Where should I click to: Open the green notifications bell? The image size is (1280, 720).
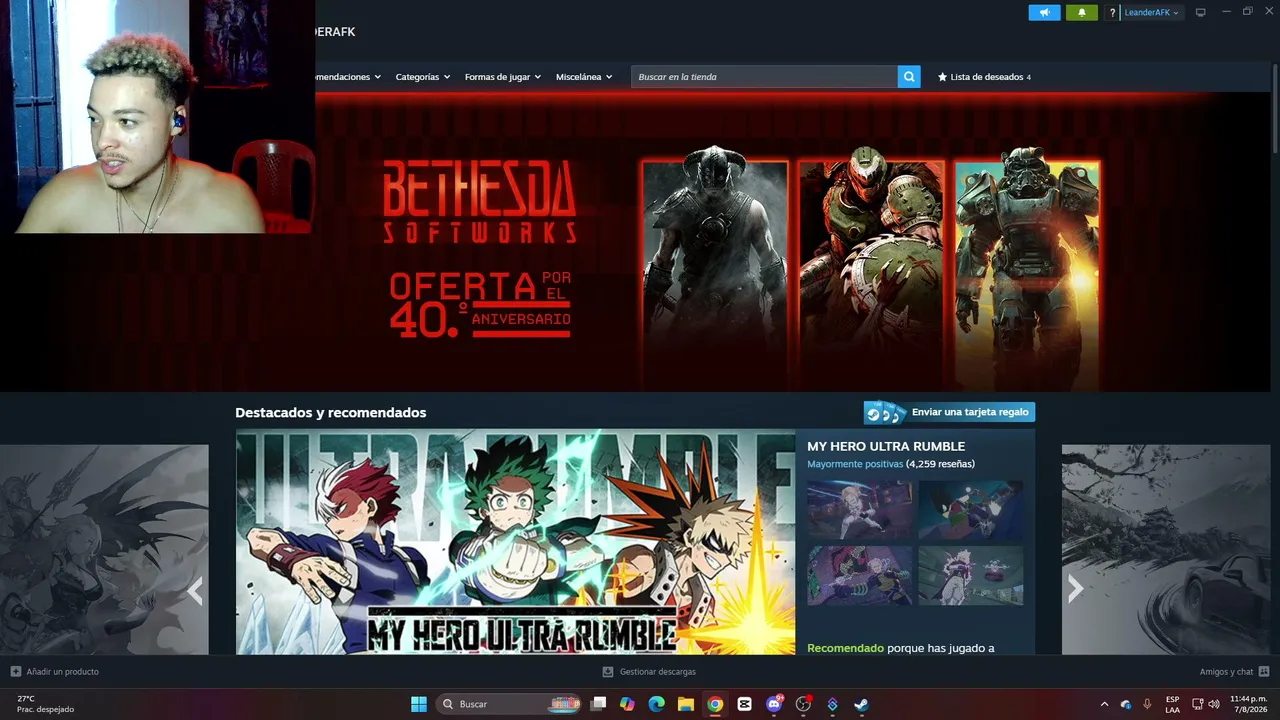click(x=1081, y=13)
